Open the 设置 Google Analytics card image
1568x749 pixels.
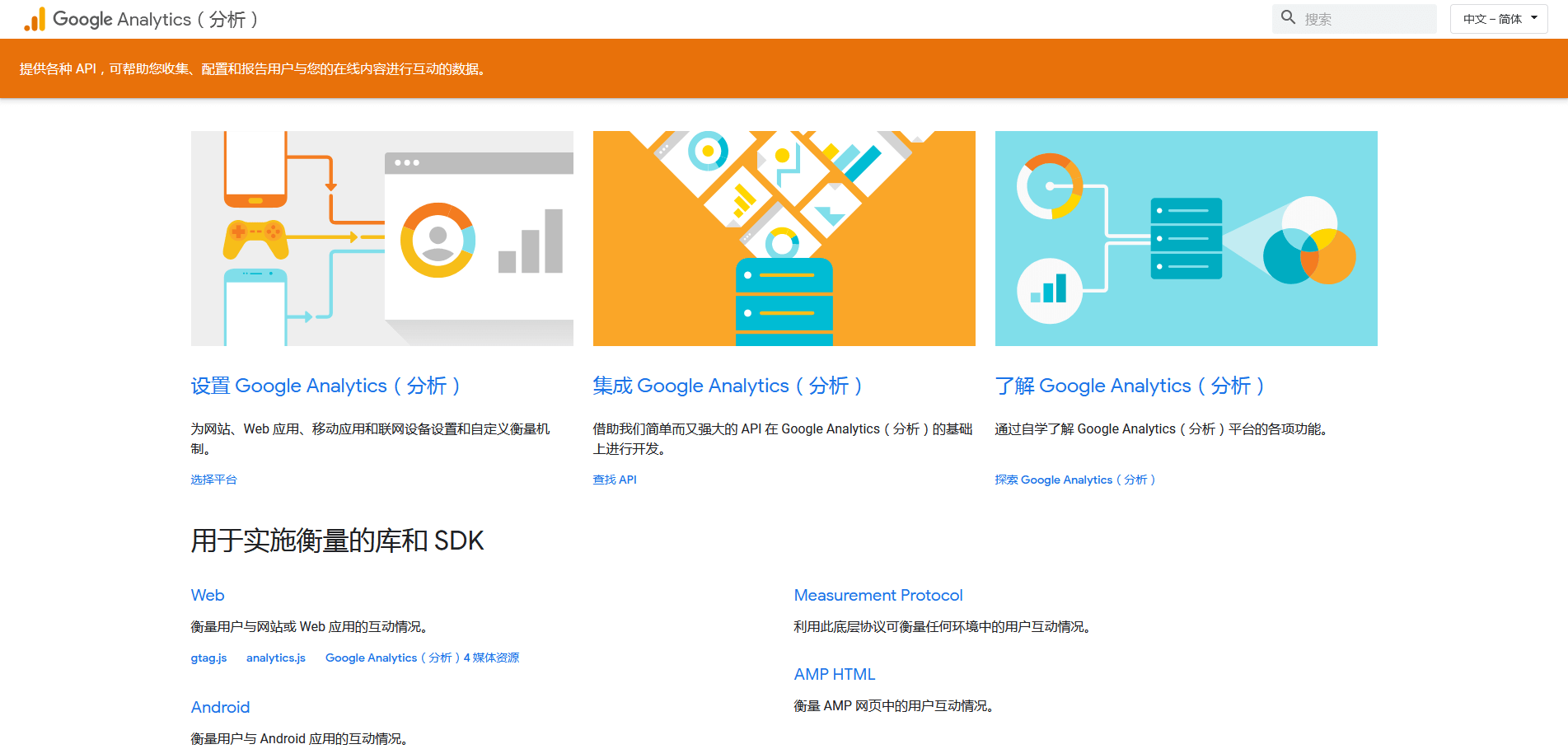(382, 238)
